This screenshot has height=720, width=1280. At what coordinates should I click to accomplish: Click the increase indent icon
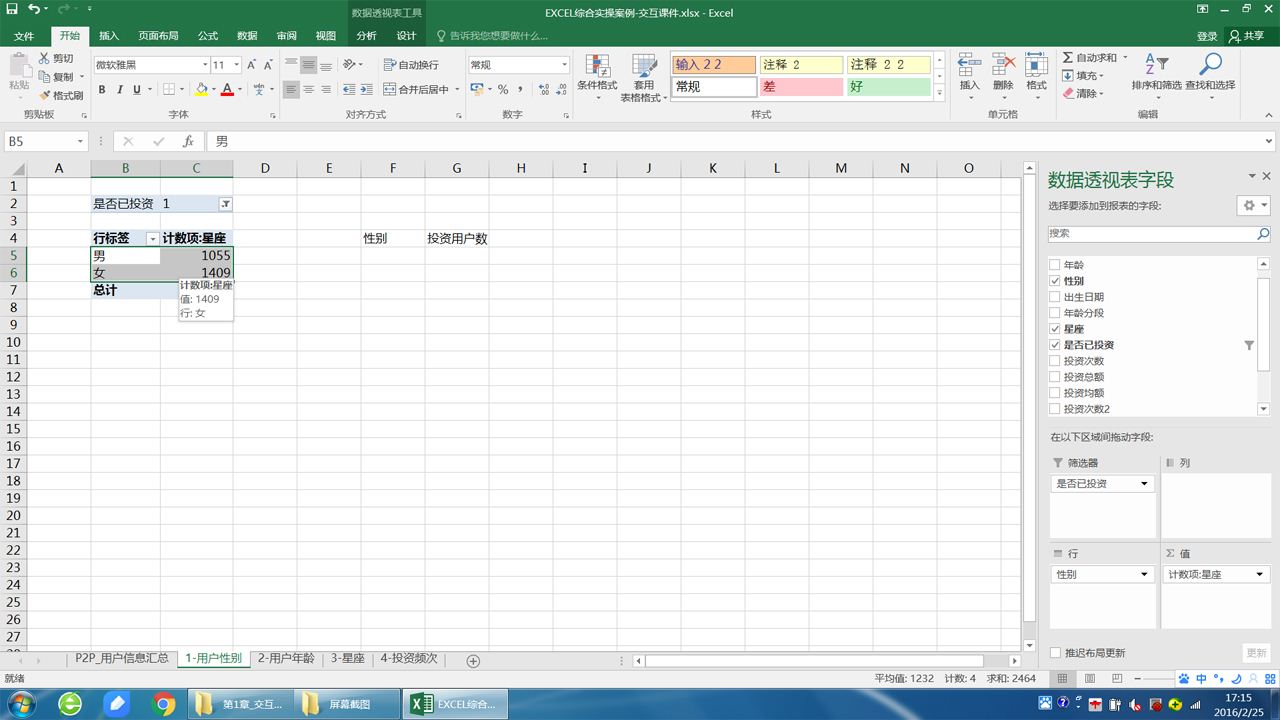[x=368, y=90]
